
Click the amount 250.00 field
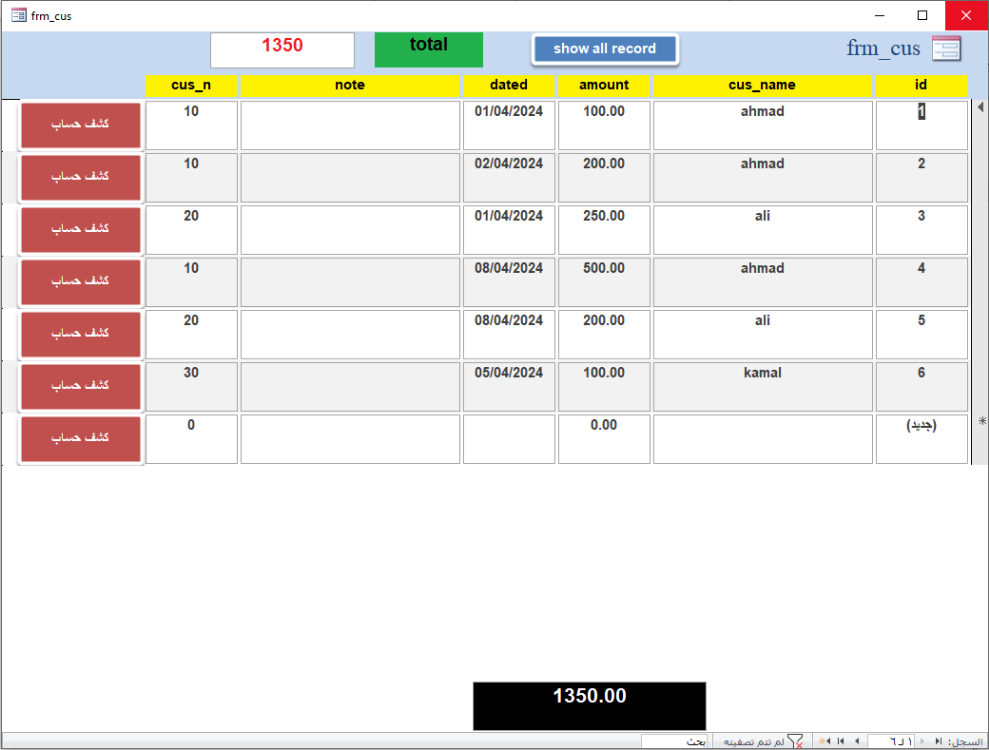[604, 230]
